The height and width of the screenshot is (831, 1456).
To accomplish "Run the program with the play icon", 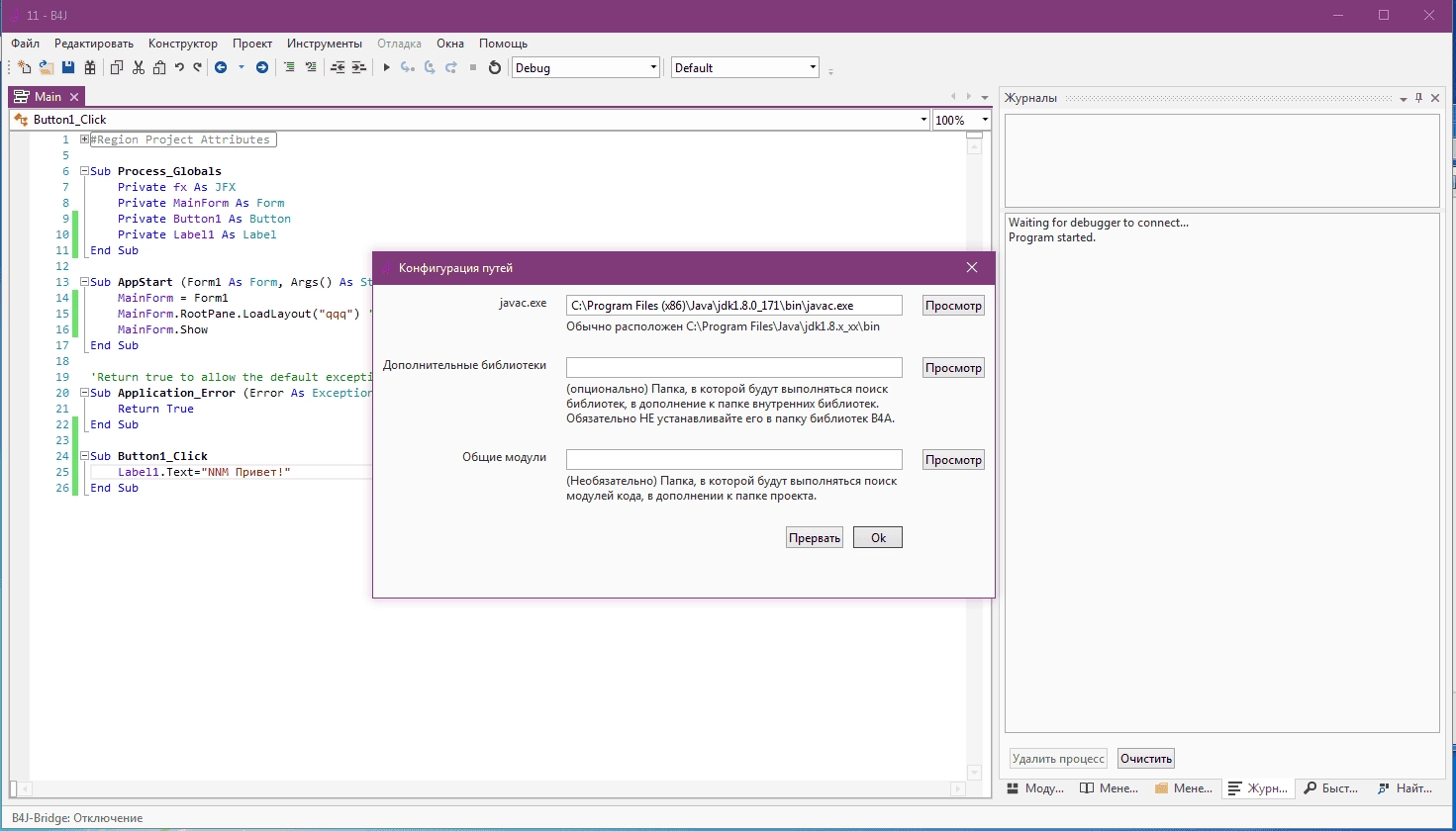I will [x=387, y=67].
